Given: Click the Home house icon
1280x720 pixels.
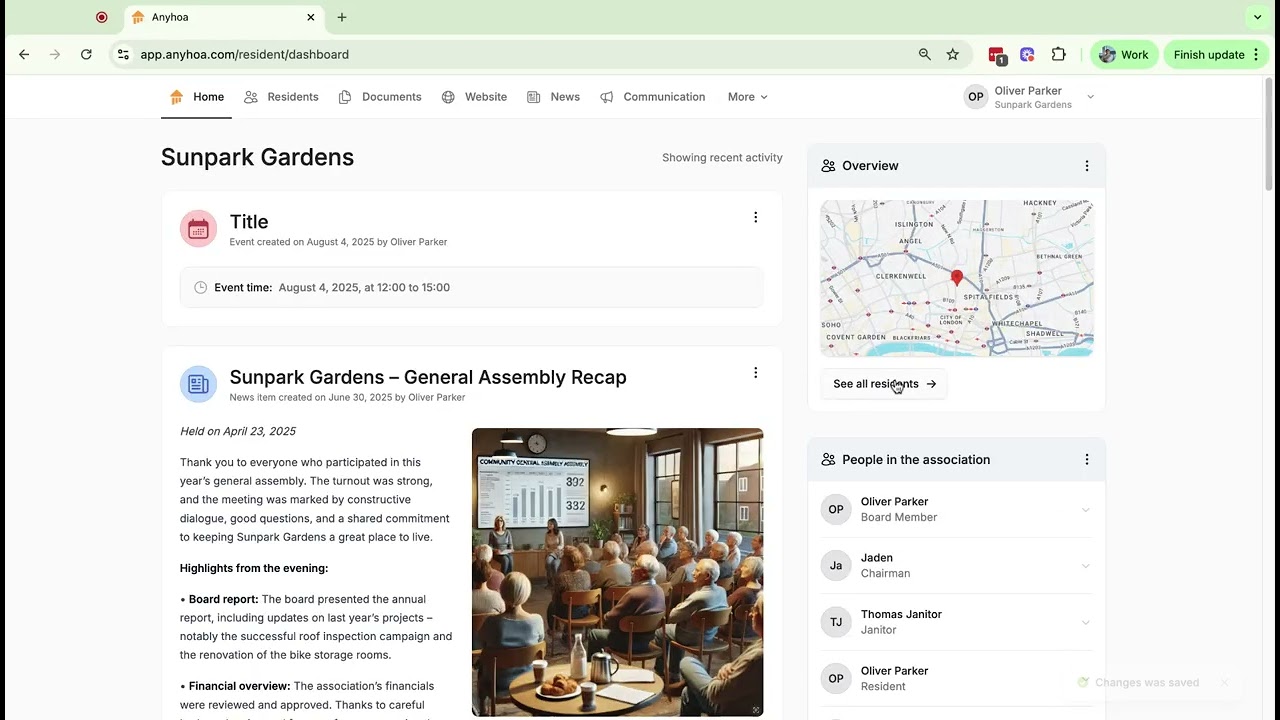Looking at the screenshot, I should 176,97.
